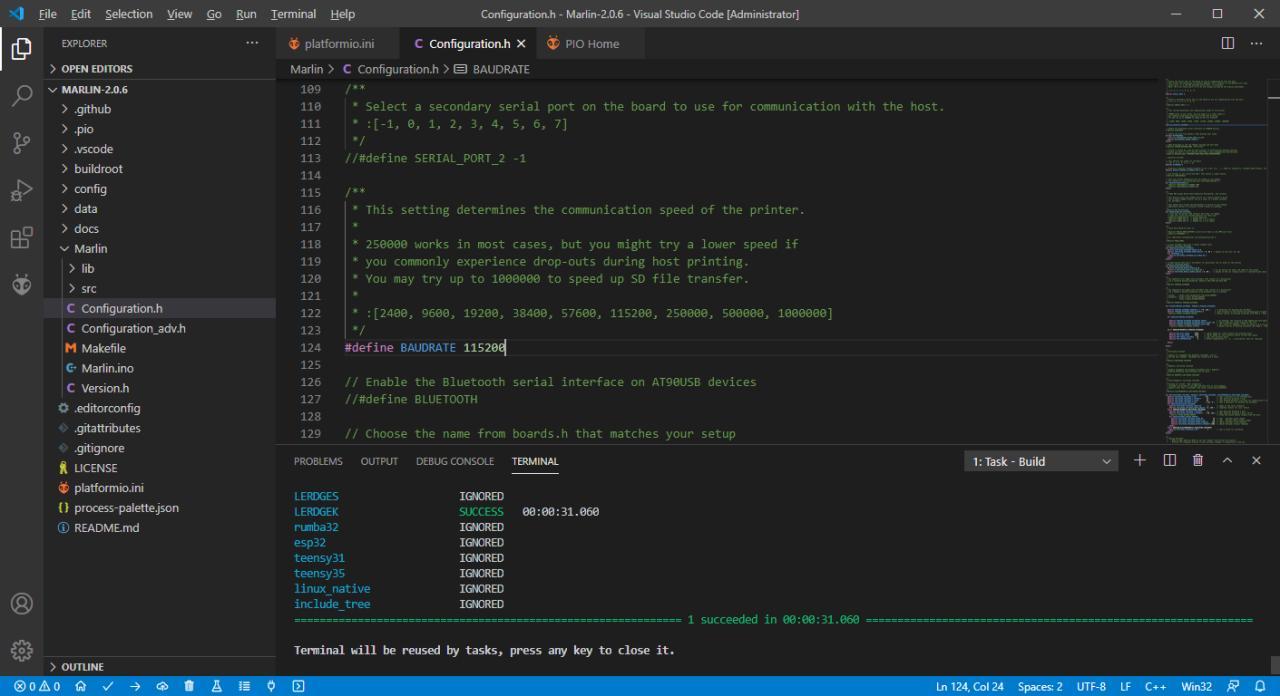Open the Extensions view
1280x696 pixels.
[22, 238]
